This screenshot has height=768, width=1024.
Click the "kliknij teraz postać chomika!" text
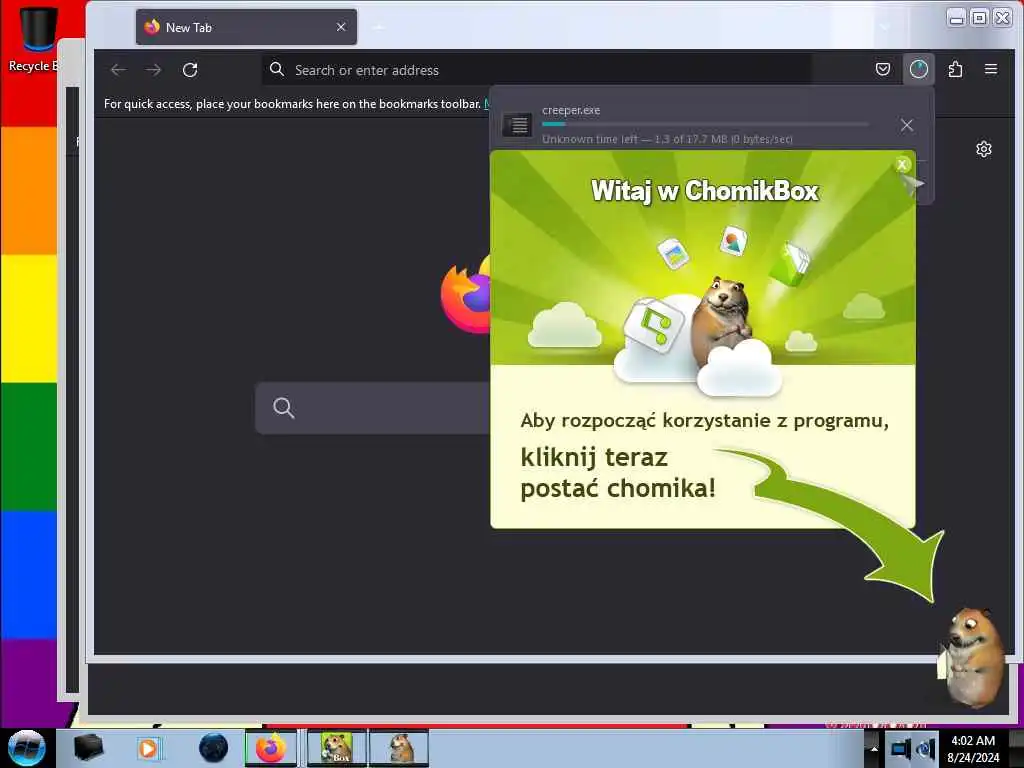pos(618,473)
